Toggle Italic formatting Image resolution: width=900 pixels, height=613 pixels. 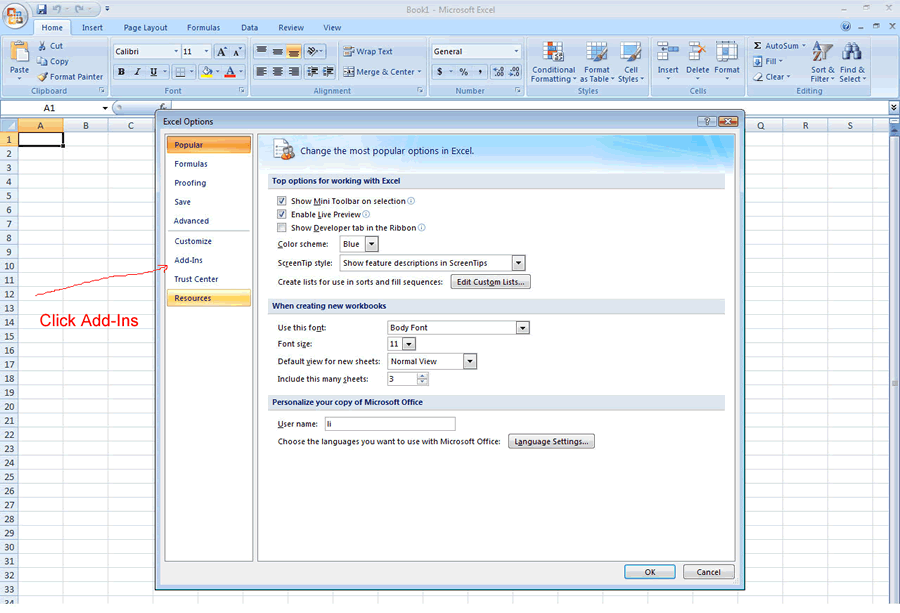pyautogui.click(x=137, y=72)
